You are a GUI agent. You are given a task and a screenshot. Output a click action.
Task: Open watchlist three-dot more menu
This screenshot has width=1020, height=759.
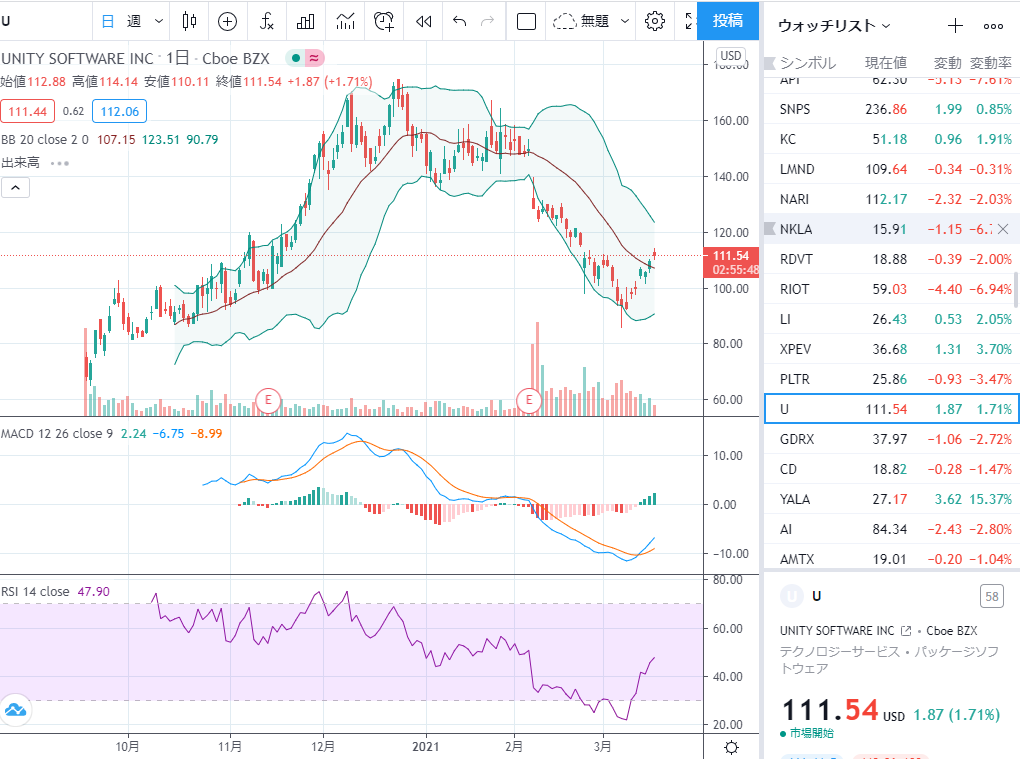[993, 26]
